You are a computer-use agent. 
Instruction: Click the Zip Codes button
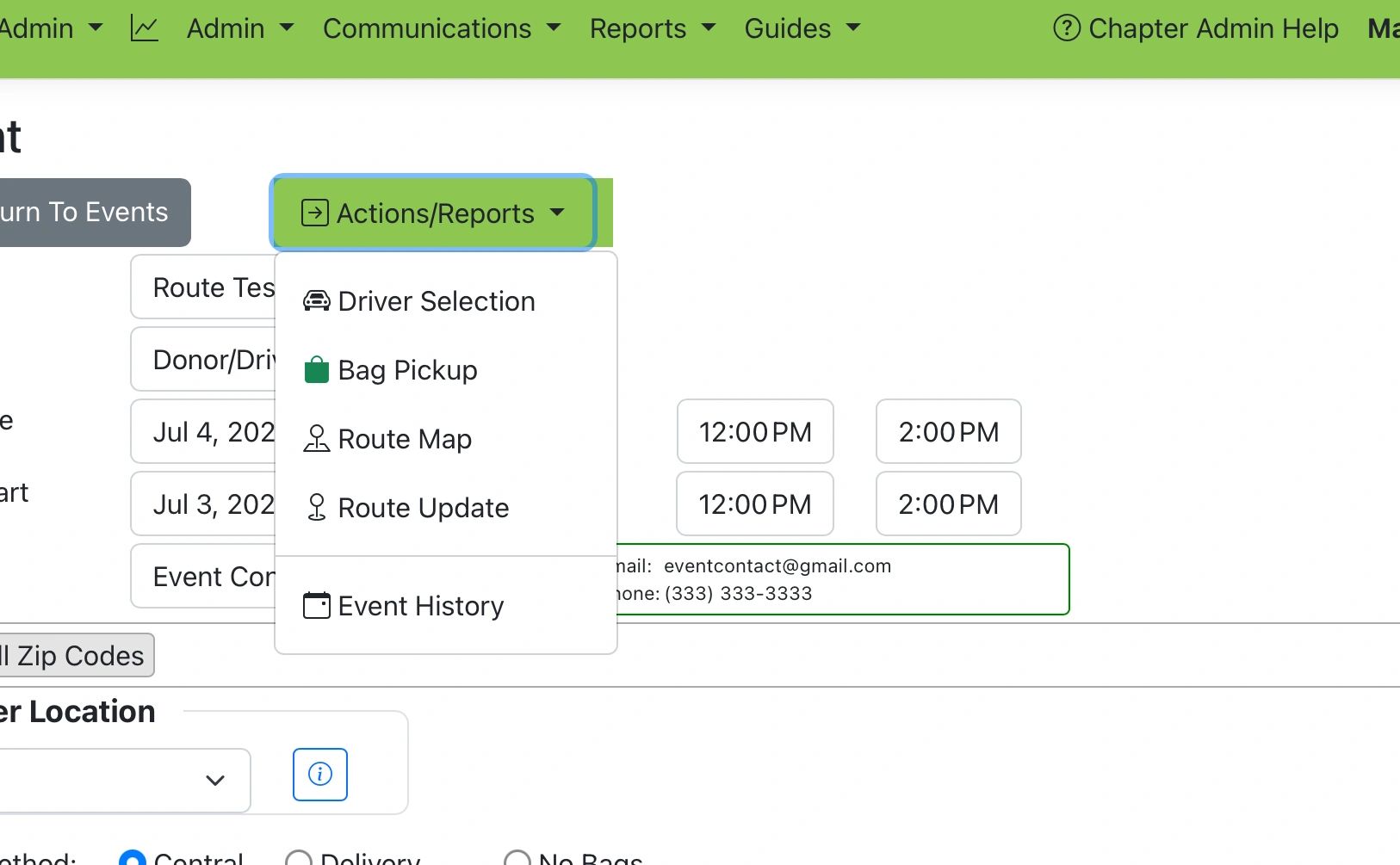tap(76, 656)
